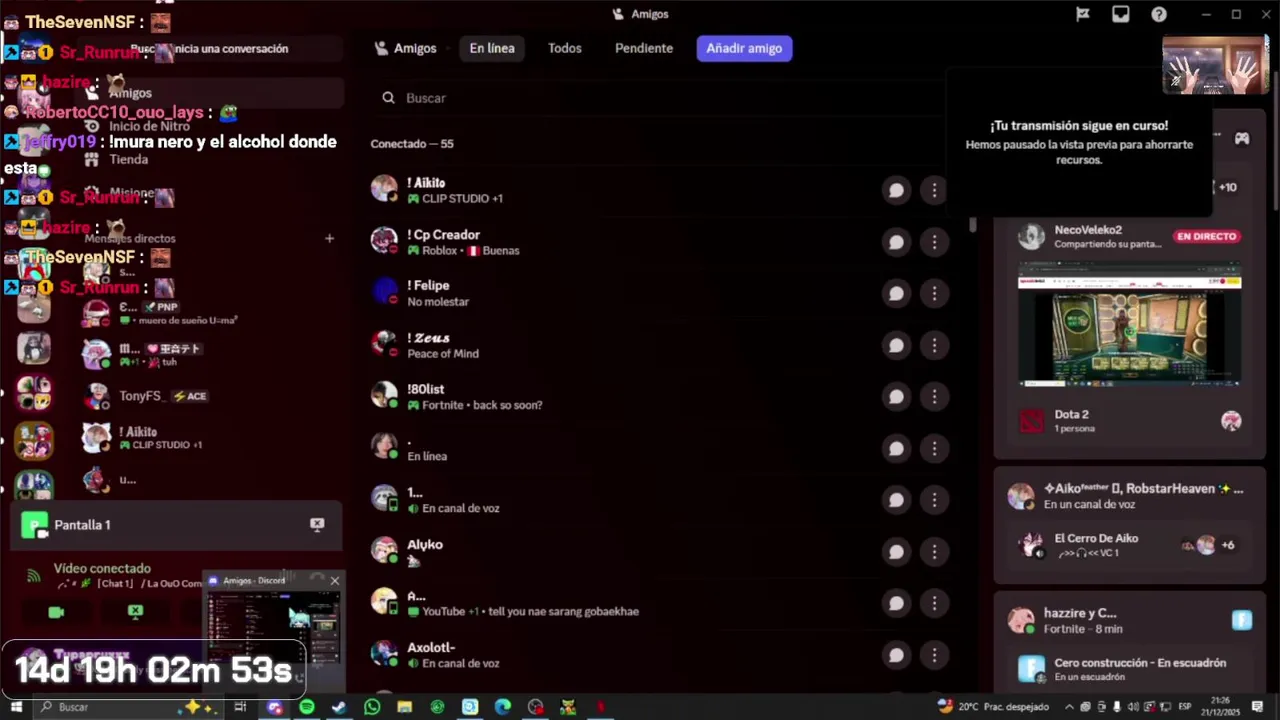Click the Añadir amigo button
This screenshot has width=1280, height=720.
click(x=744, y=48)
